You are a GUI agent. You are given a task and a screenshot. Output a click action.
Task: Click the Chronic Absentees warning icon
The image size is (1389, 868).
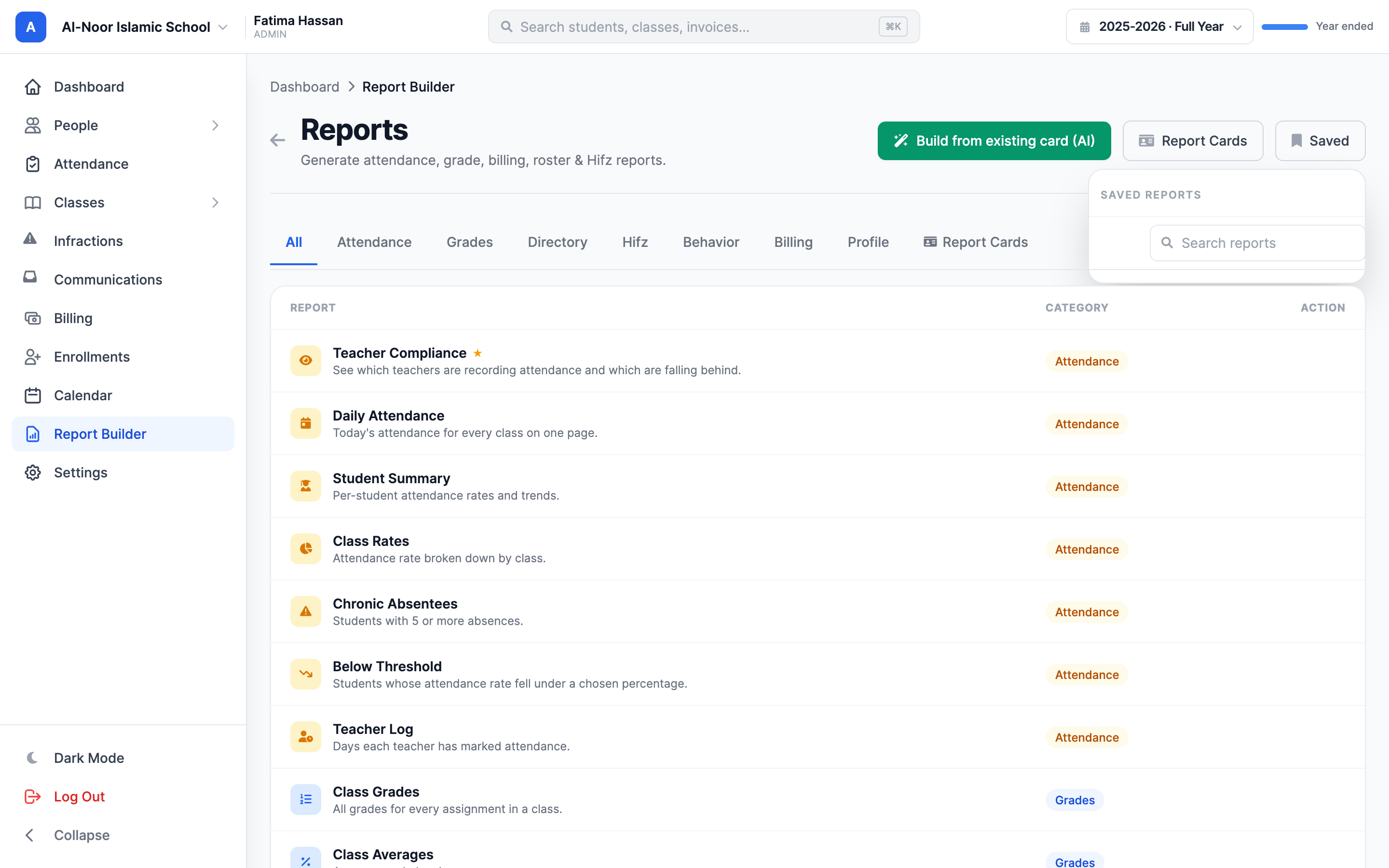(x=305, y=611)
